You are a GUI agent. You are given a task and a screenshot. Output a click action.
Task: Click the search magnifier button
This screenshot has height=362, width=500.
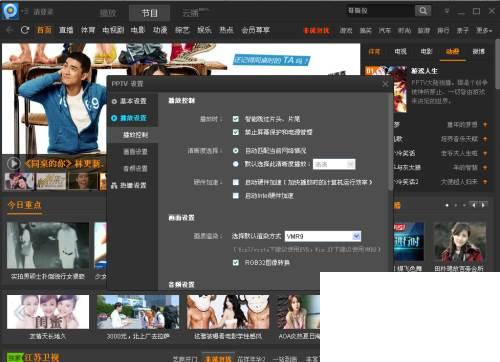423,11
